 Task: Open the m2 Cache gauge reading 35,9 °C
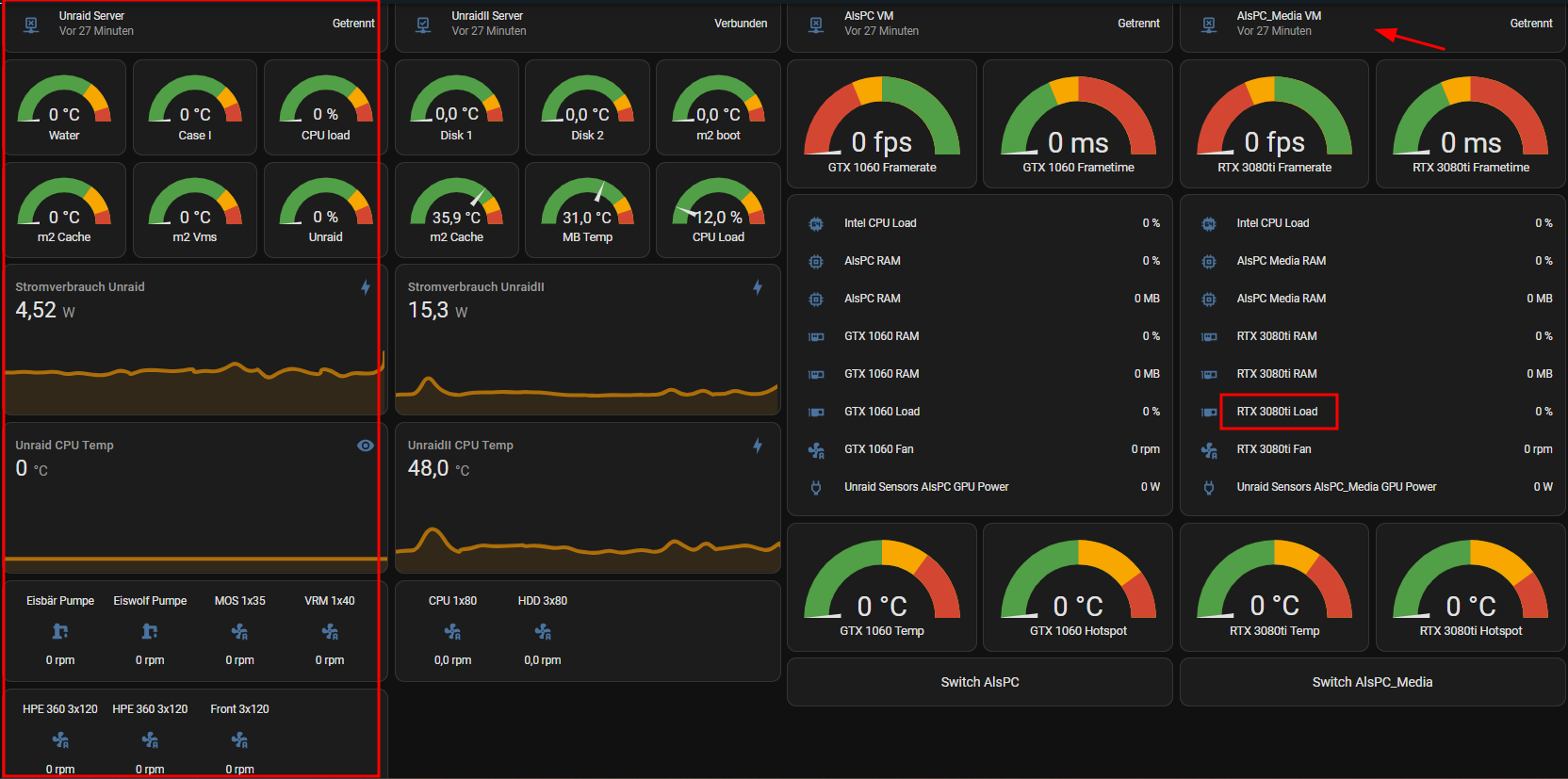point(457,210)
